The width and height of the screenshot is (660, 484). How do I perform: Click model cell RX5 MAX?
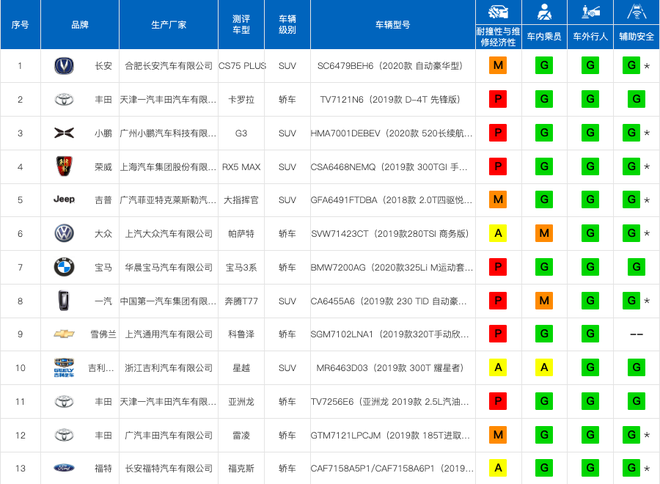241,167
